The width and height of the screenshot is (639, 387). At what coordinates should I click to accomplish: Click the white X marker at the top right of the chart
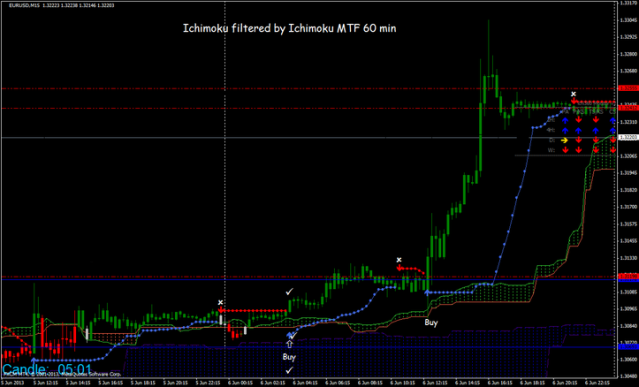pyautogui.click(x=573, y=94)
